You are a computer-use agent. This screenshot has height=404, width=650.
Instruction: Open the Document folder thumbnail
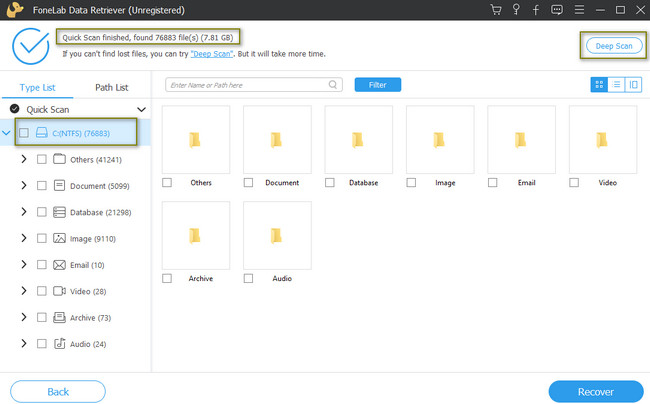pos(277,140)
